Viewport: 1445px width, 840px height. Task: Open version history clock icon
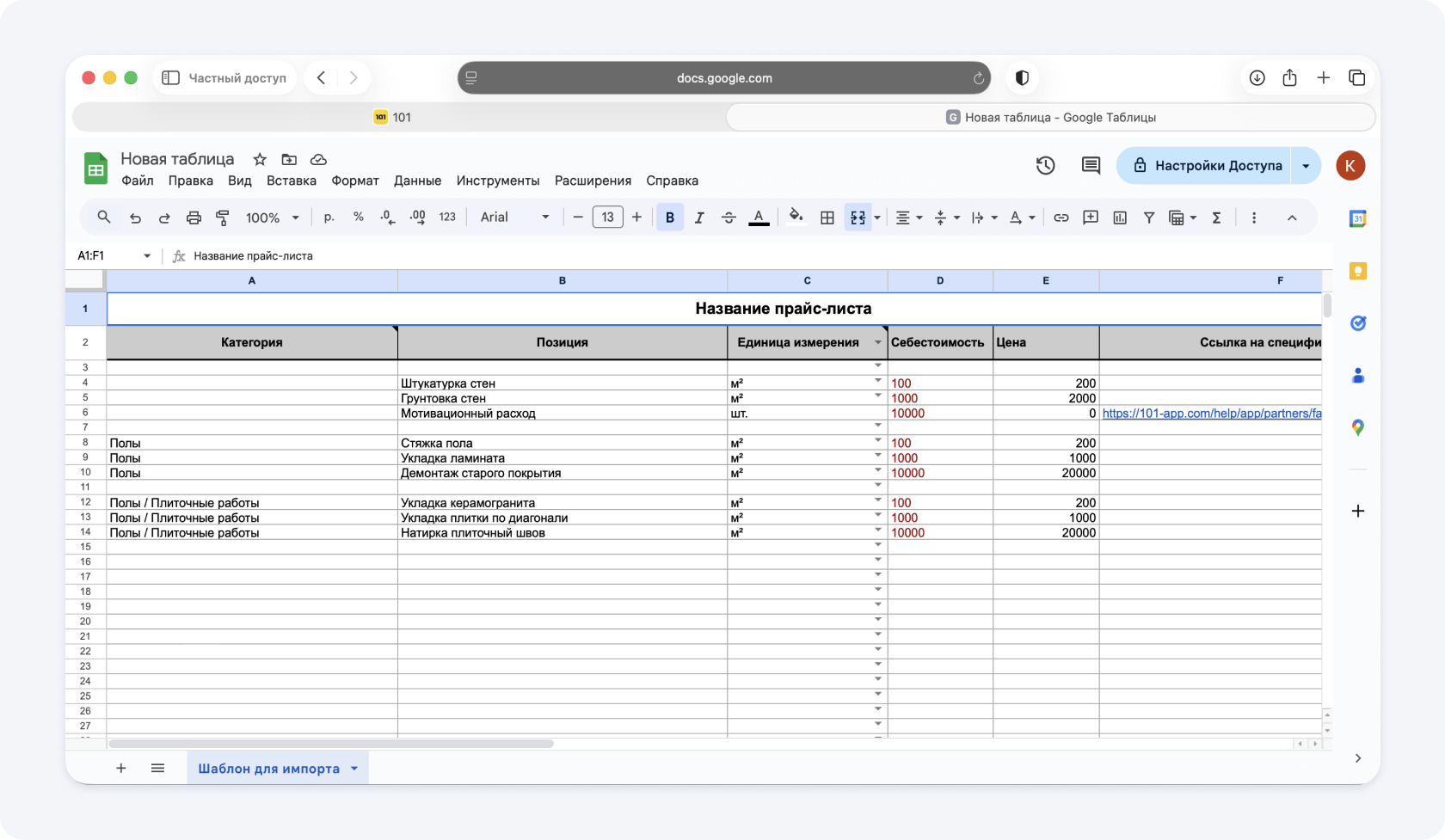1045,166
